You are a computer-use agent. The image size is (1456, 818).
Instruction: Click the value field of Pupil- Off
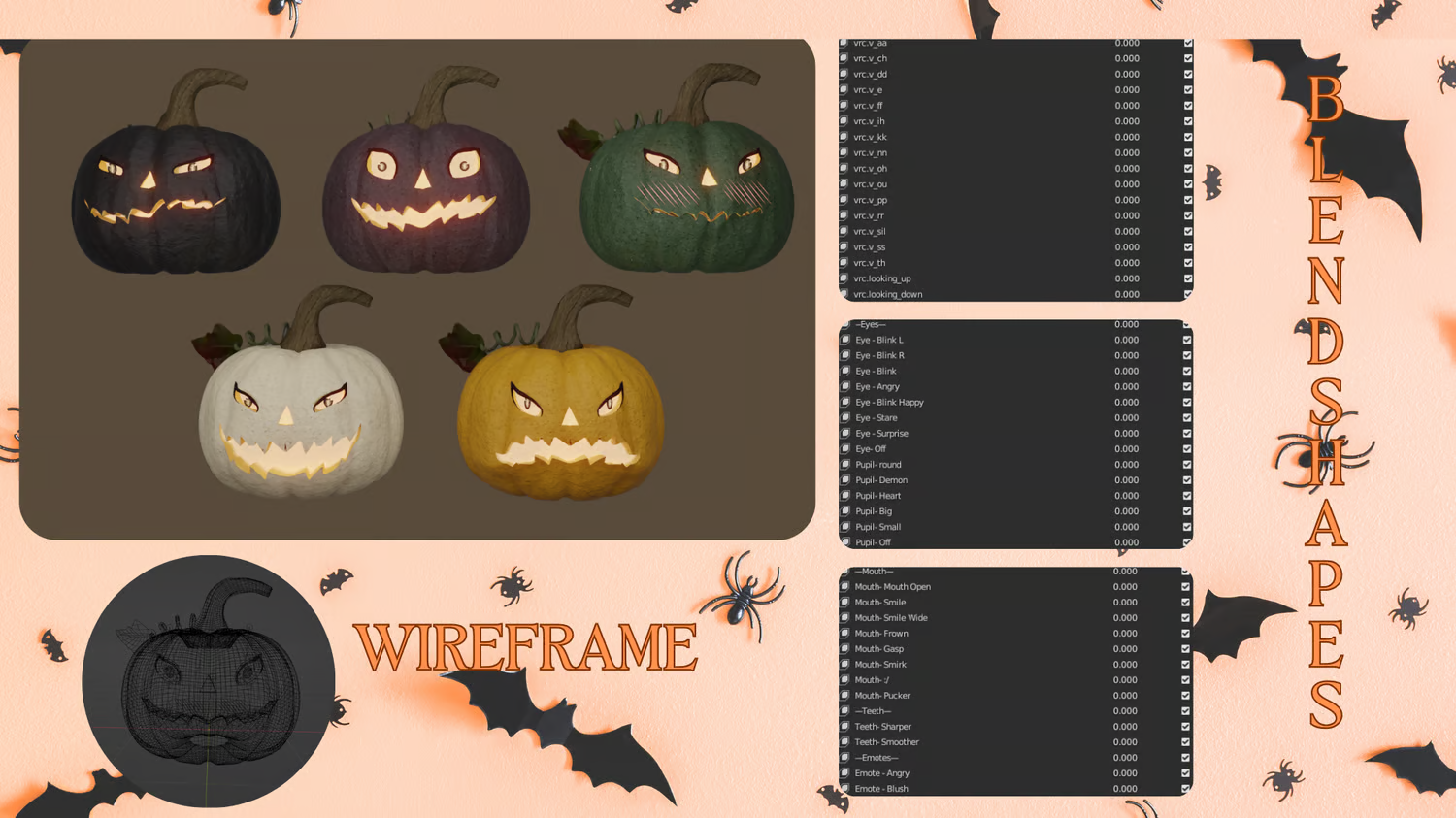point(1126,542)
